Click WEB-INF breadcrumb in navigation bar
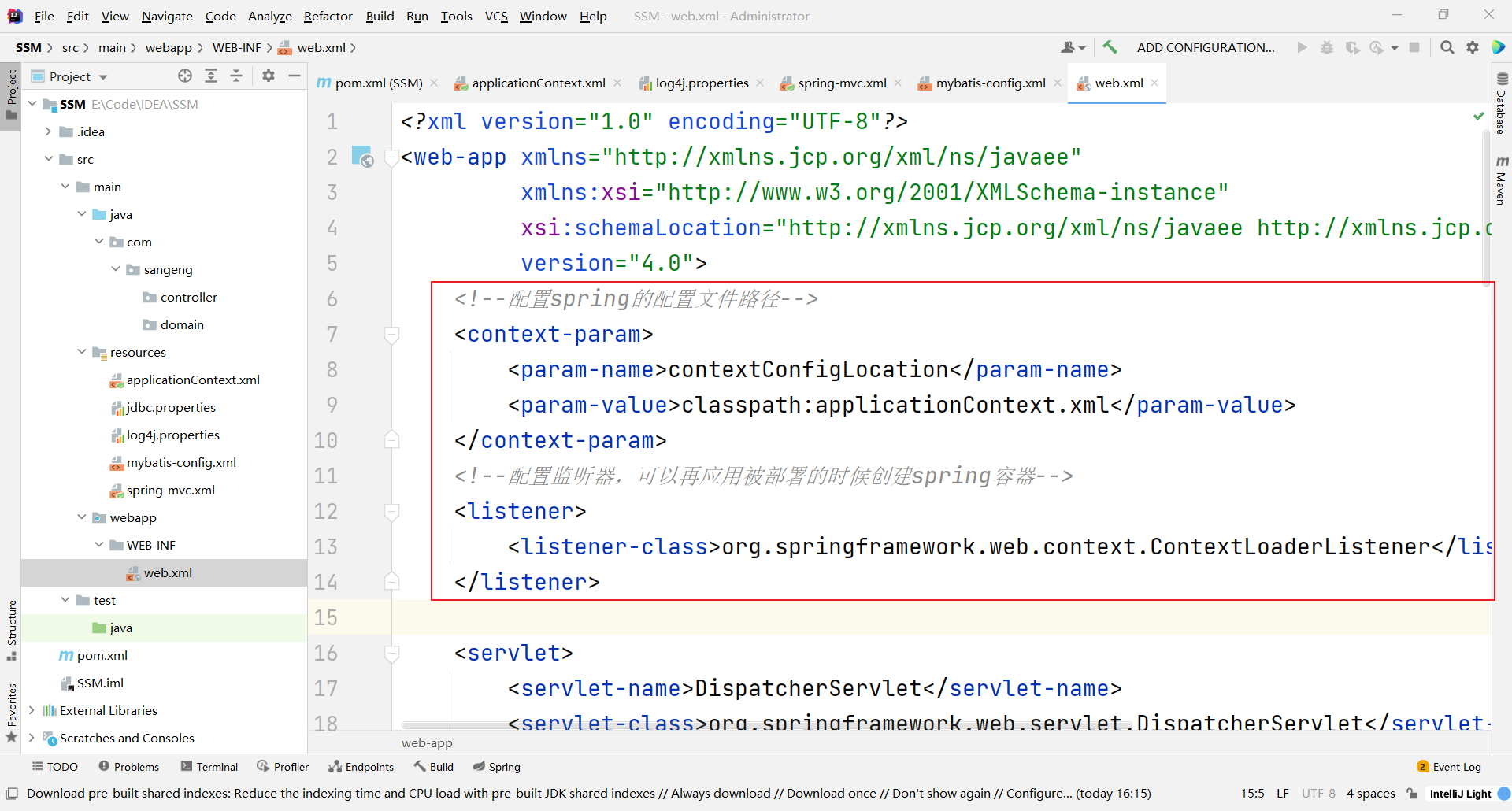This screenshot has height=811, width=1512. tap(237, 47)
